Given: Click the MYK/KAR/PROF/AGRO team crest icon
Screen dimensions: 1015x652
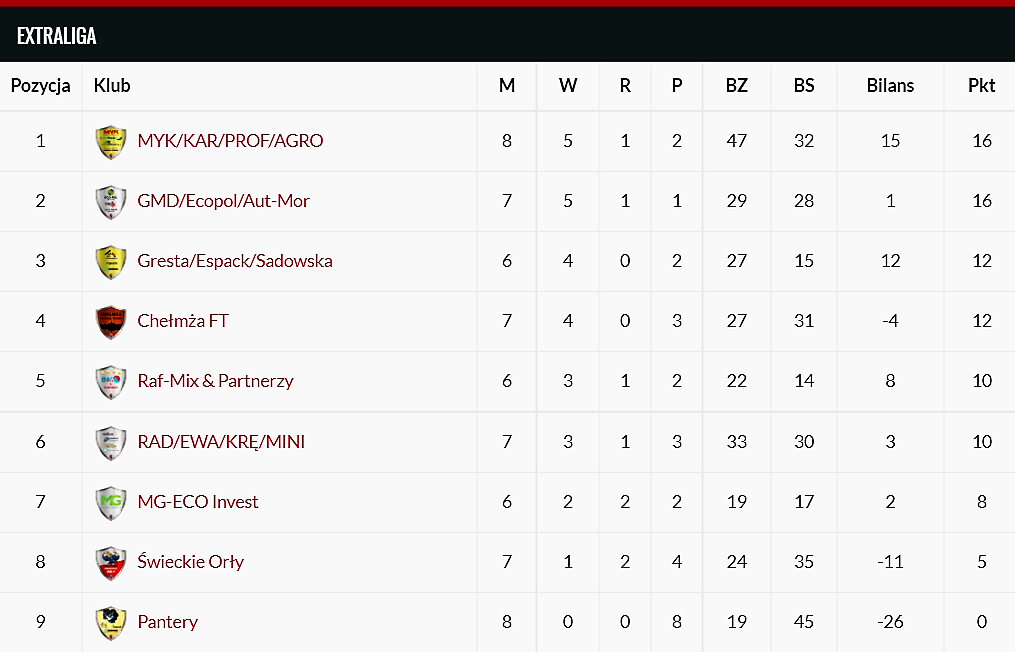Looking at the screenshot, I should pyautogui.click(x=111, y=142).
